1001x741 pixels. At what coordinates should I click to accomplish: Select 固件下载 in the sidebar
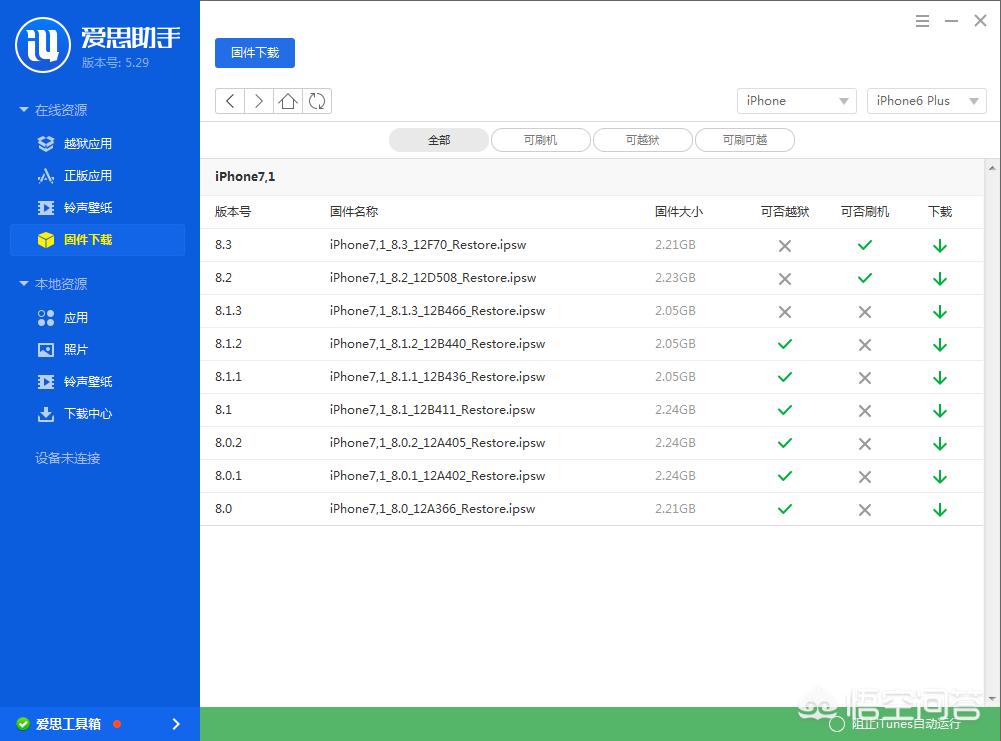point(98,239)
